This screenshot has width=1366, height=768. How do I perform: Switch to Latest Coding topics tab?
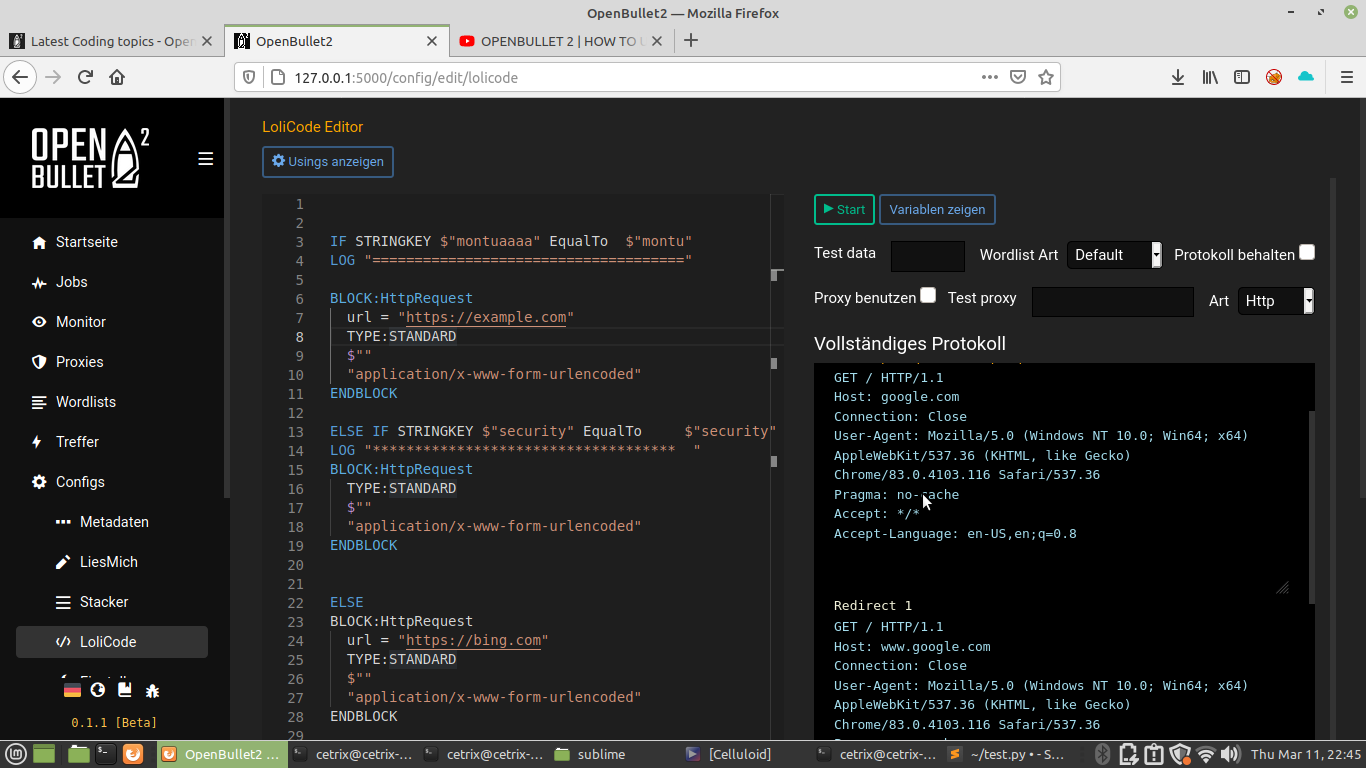tap(112, 41)
